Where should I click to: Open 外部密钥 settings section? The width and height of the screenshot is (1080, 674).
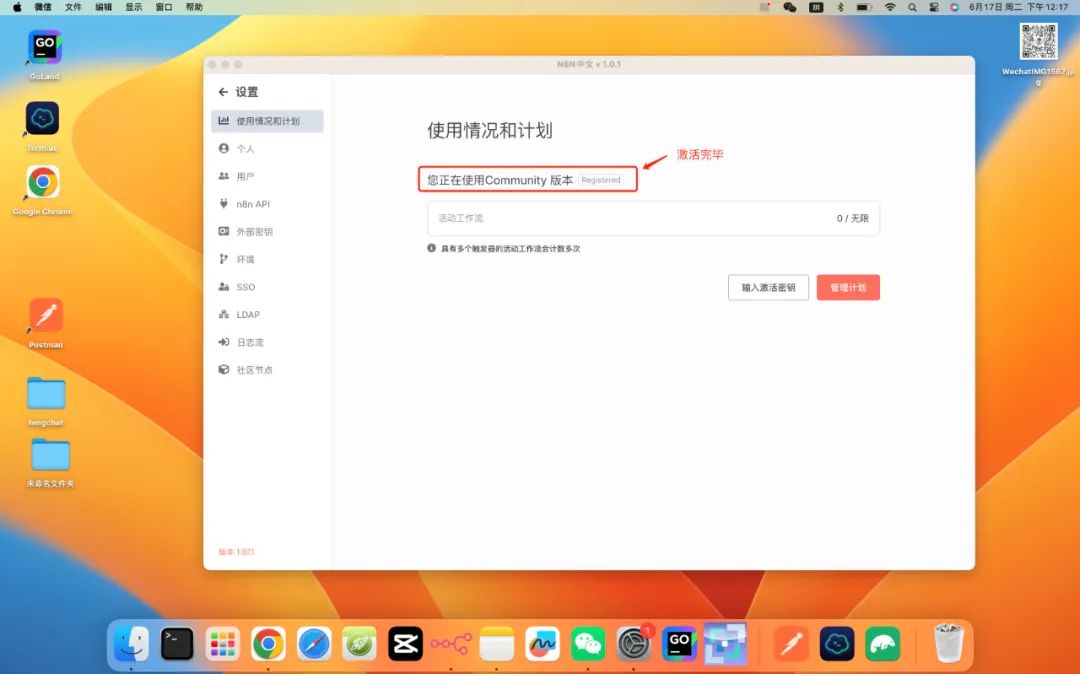(x=267, y=231)
